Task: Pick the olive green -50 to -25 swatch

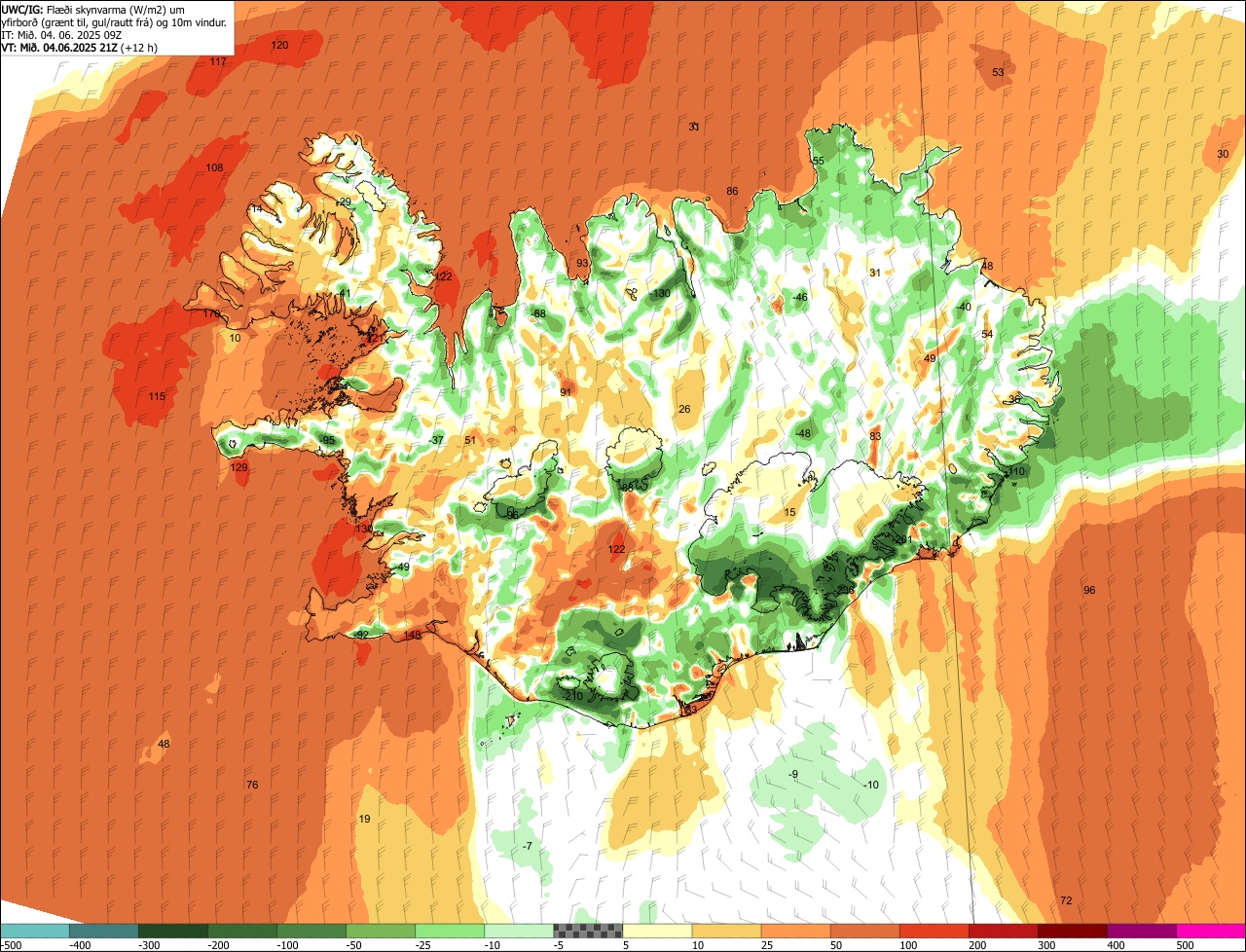Action: coord(381,931)
